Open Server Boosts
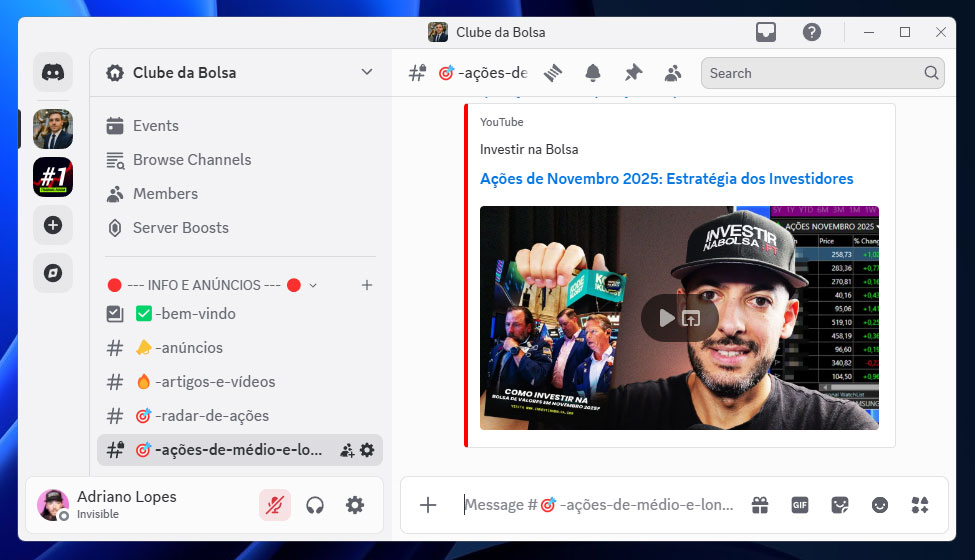 coord(241,228)
